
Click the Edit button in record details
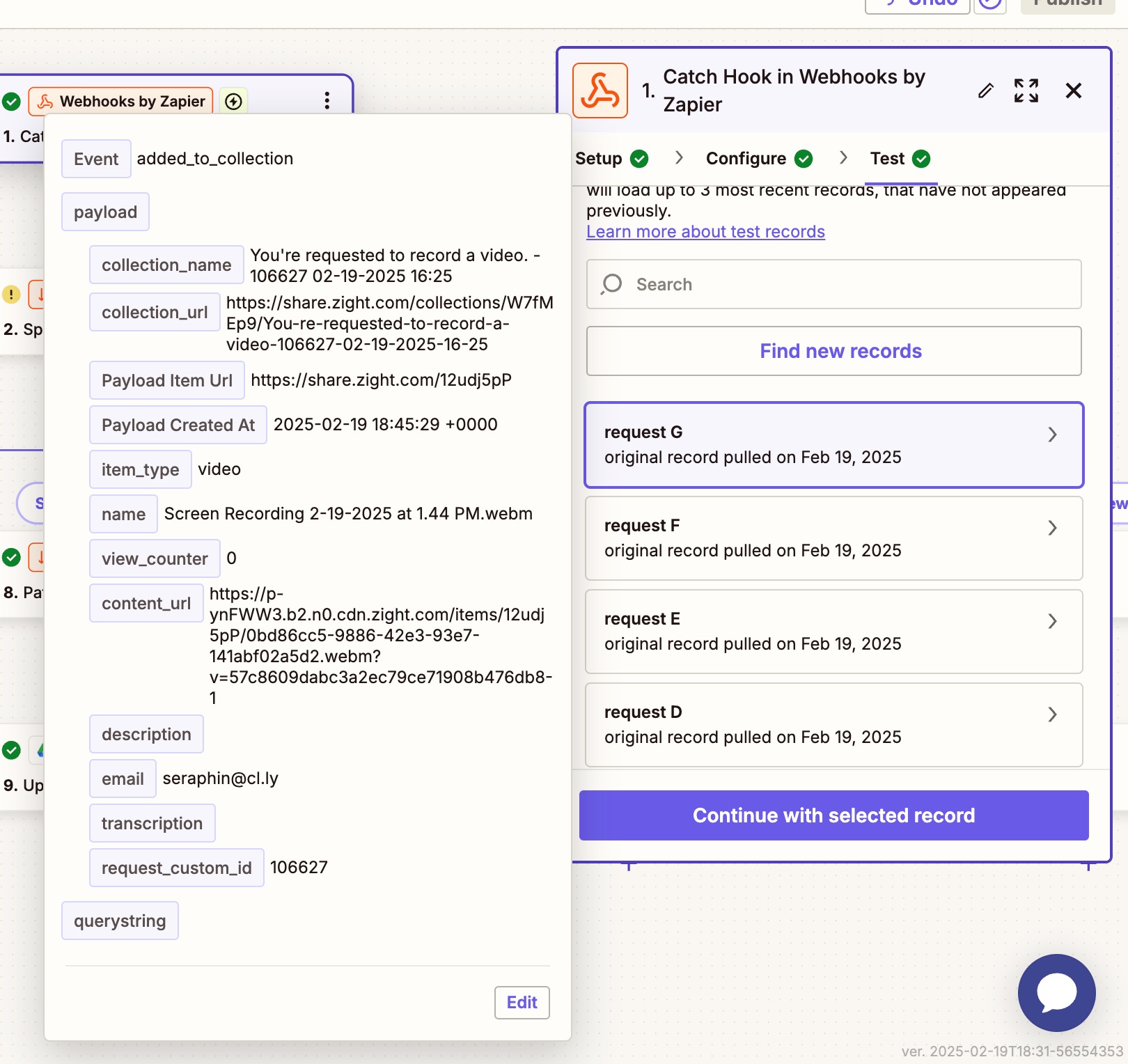(x=522, y=1003)
